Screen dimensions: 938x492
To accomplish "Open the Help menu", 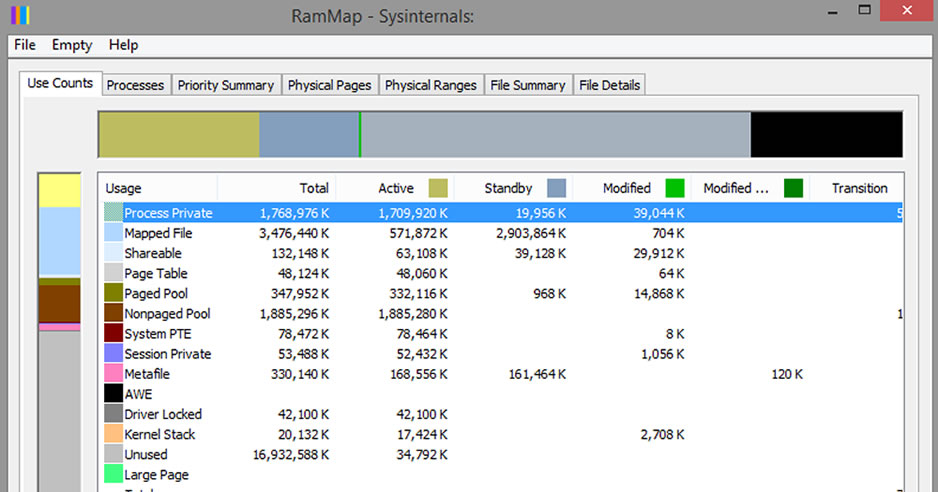I will [123, 45].
